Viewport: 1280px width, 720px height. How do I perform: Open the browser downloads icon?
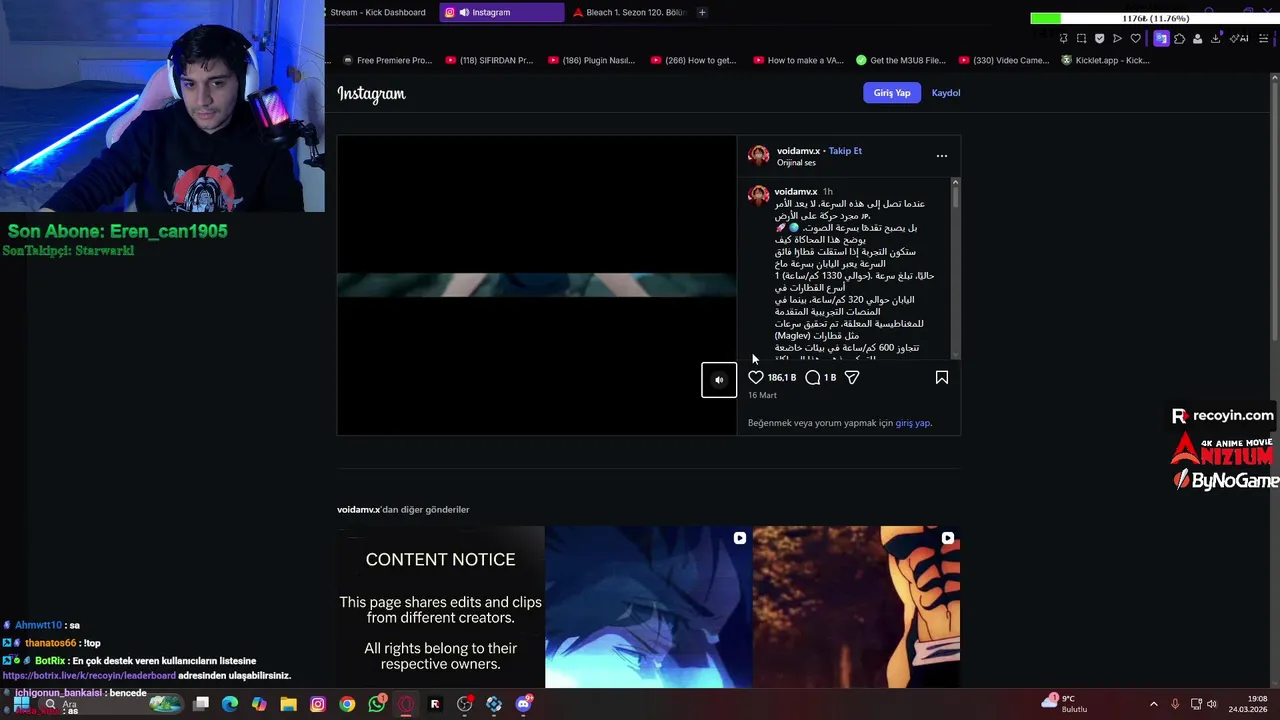tap(1216, 39)
